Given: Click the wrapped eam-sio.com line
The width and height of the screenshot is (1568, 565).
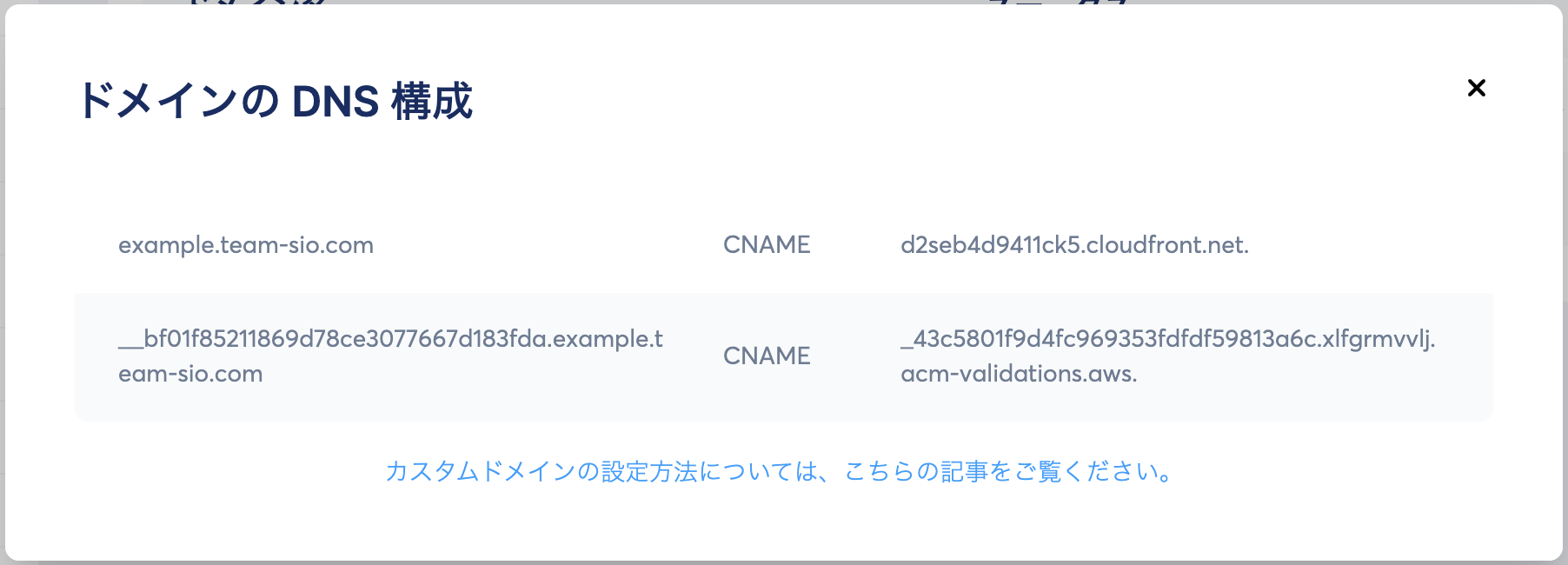Looking at the screenshot, I should pos(190,374).
